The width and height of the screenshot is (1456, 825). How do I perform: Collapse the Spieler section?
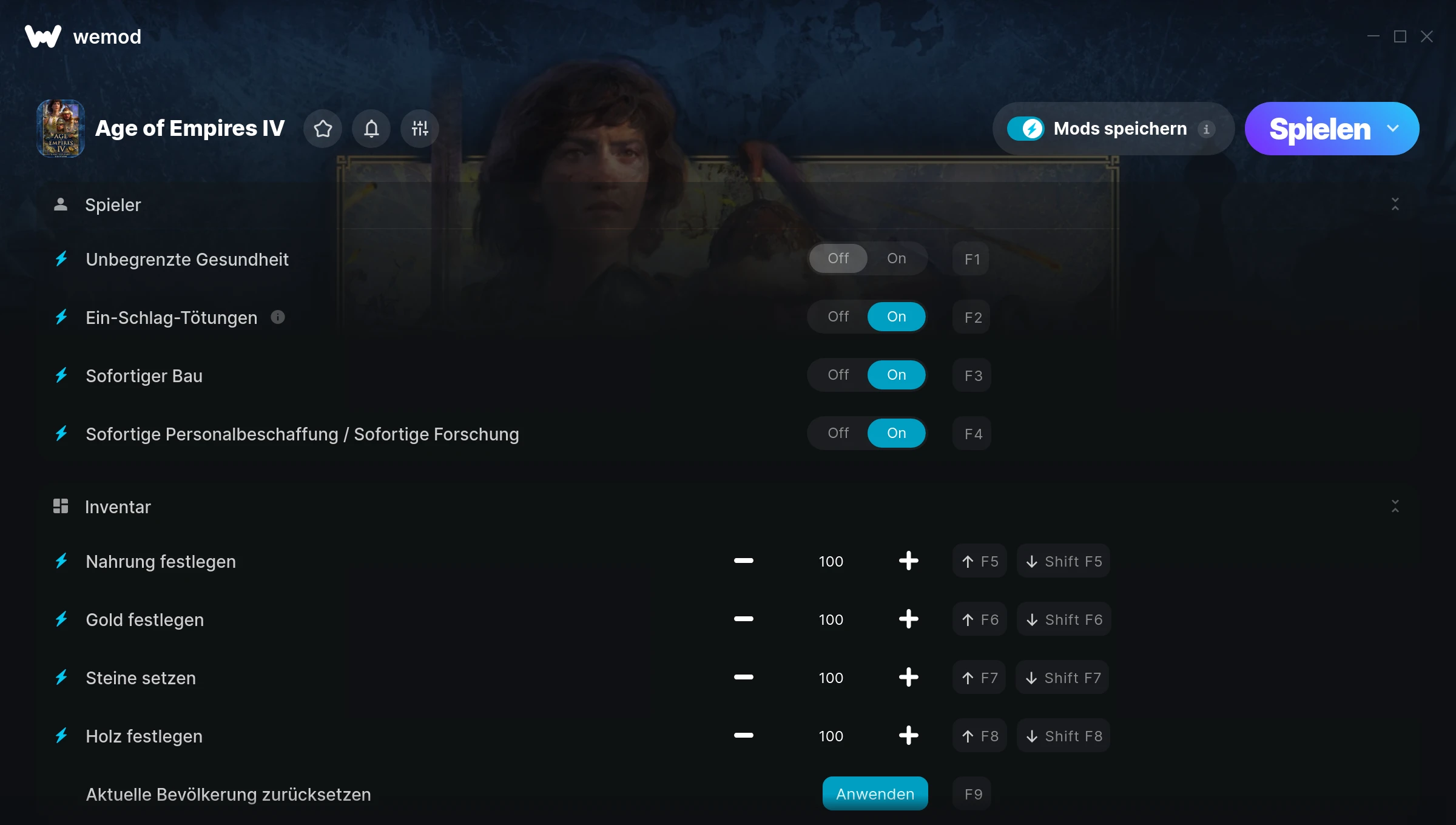tap(1395, 204)
